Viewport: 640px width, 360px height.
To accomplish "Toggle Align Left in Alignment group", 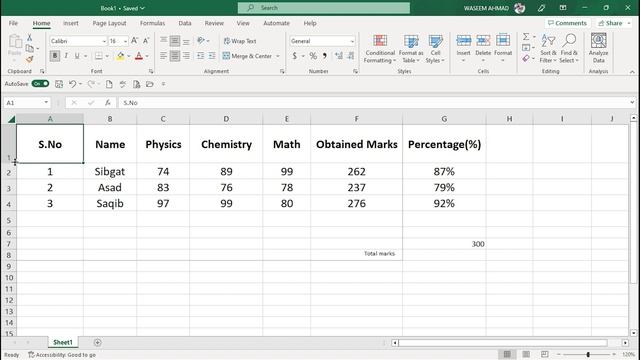I will point(163,56).
